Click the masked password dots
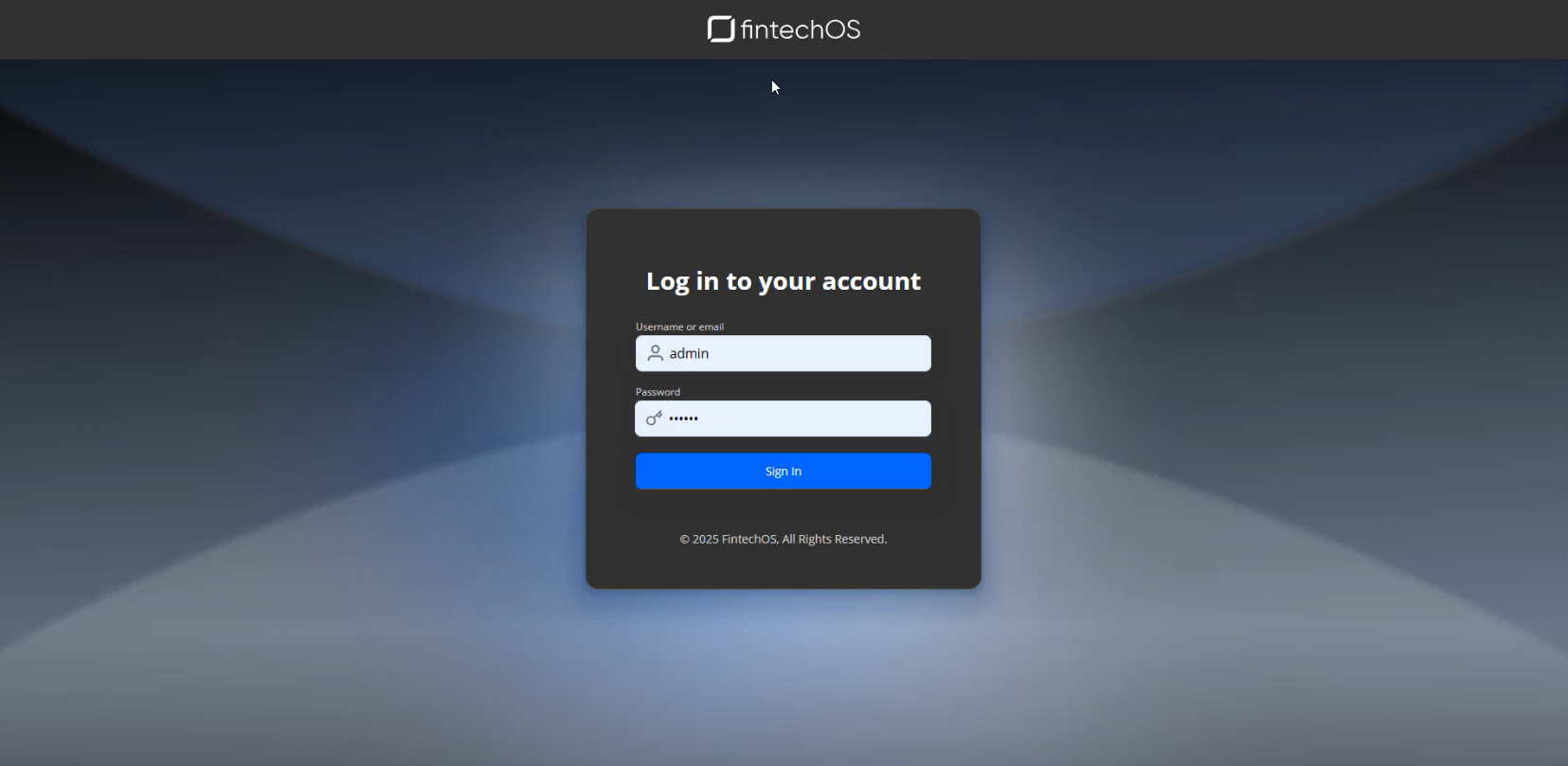This screenshot has height=766, width=1568. [x=683, y=419]
